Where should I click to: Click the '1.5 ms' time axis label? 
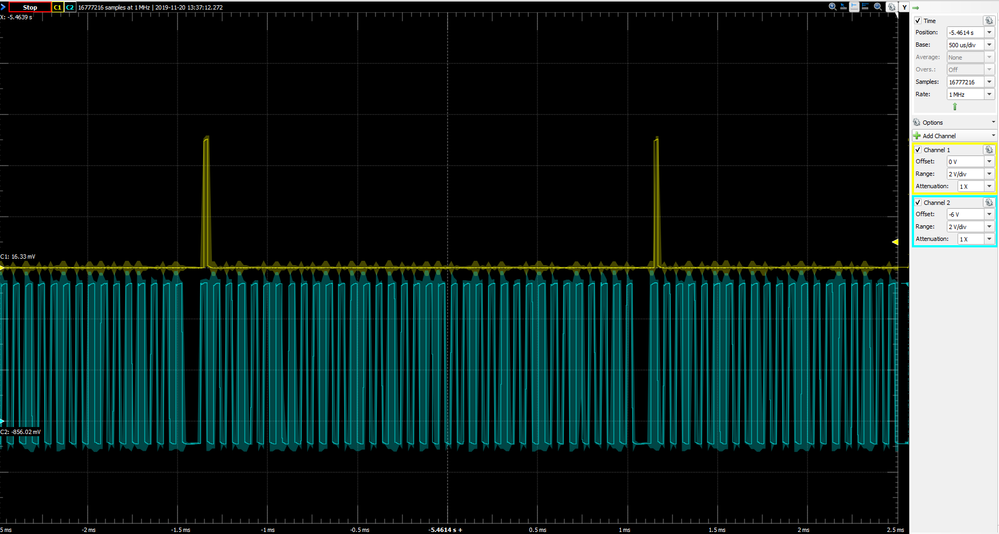pos(717,530)
